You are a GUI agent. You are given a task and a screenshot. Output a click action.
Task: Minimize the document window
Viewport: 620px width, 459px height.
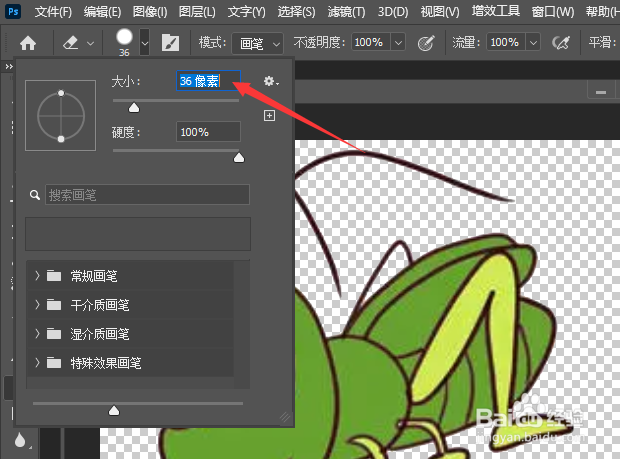coord(601,92)
